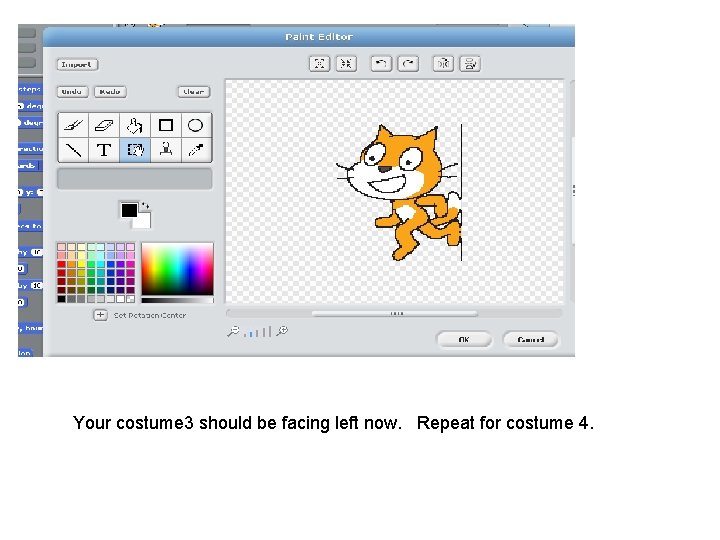Click the black foreground color swatch
720x540 pixels.
(129, 210)
